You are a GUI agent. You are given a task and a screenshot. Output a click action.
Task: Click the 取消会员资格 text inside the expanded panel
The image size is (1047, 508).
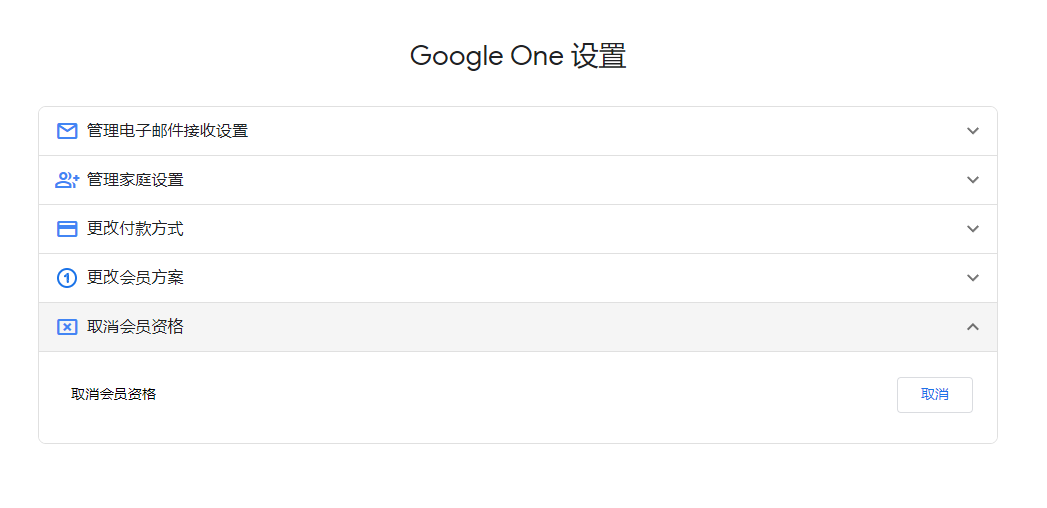click(x=113, y=394)
